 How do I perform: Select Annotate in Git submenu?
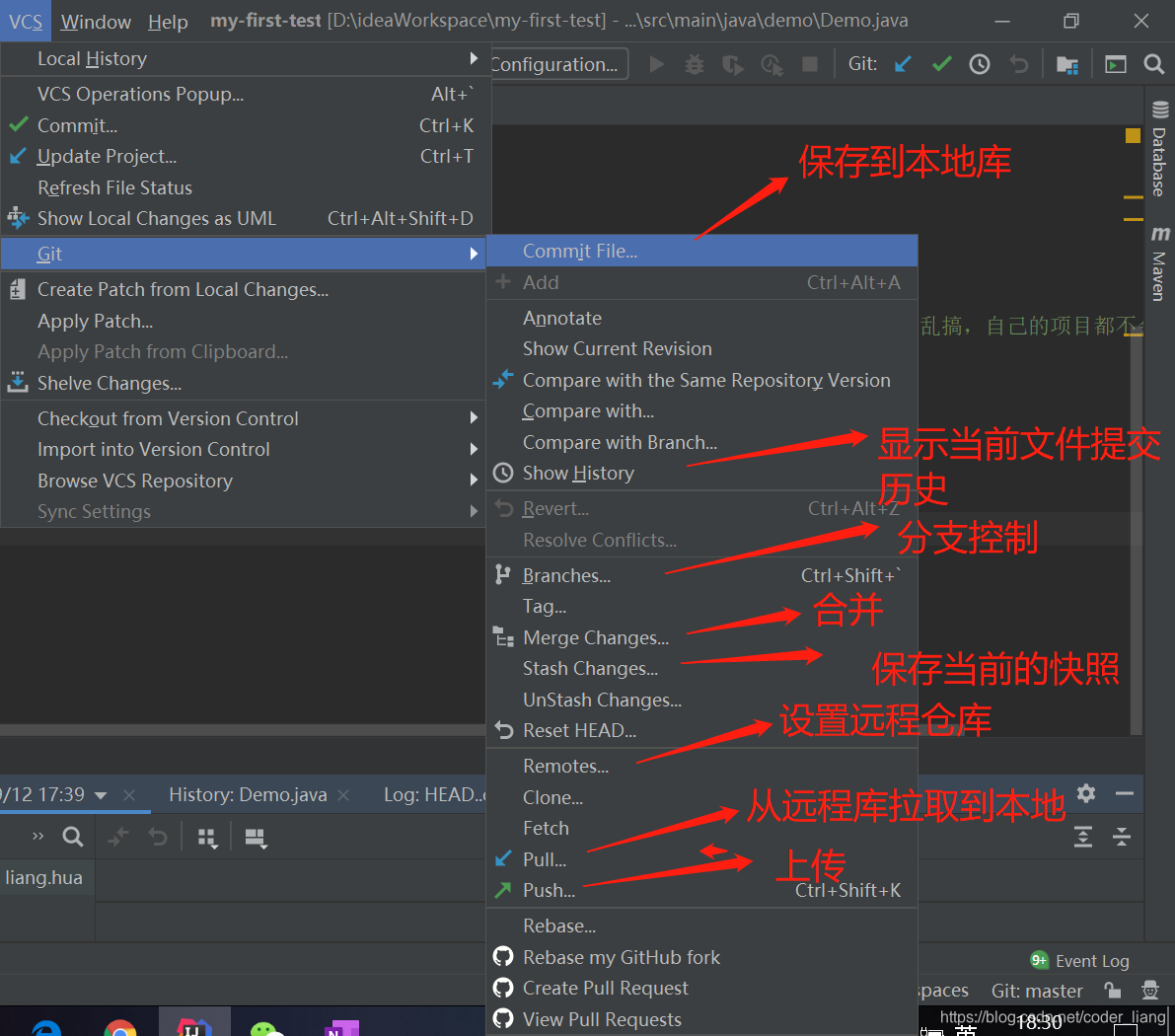click(702, 318)
